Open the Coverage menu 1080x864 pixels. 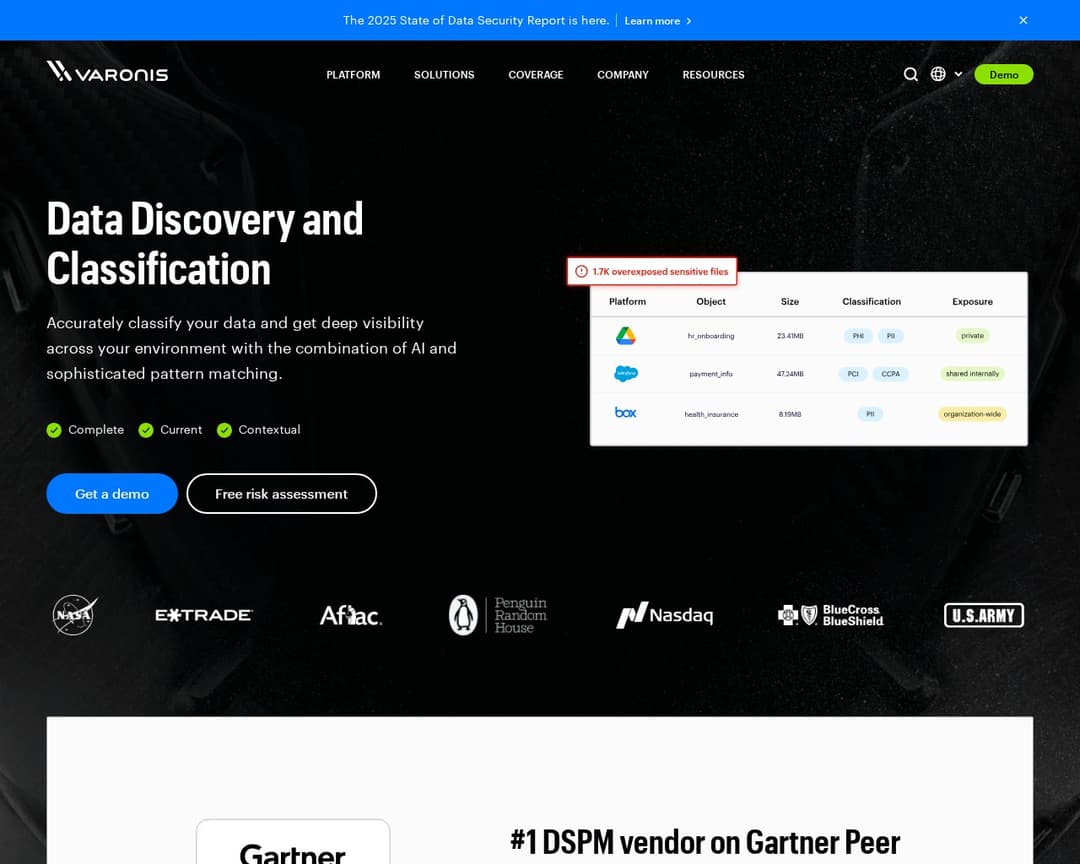(x=536, y=74)
